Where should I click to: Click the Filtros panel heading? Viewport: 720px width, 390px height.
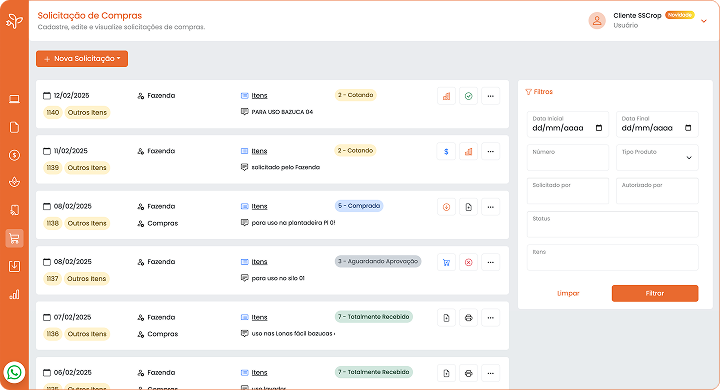[x=539, y=92]
